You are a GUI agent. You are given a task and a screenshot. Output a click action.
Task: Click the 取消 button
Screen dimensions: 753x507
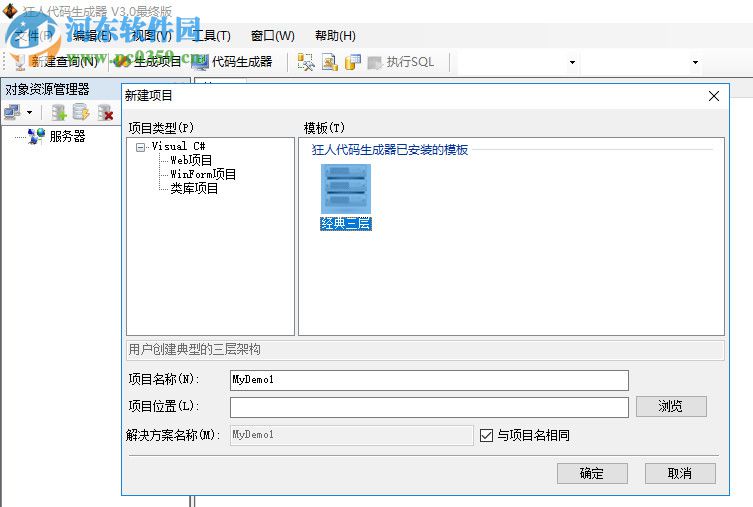click(x=680, y=473)
